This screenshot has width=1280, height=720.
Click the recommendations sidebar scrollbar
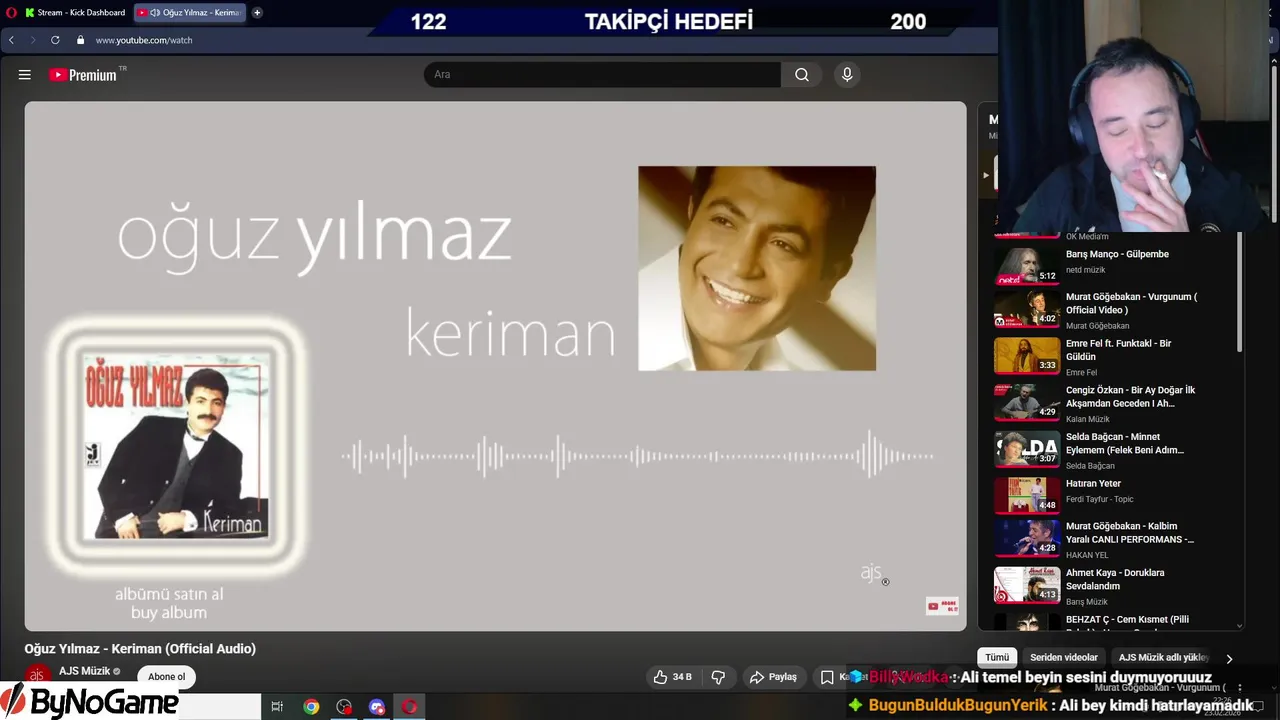(1240, 292)
